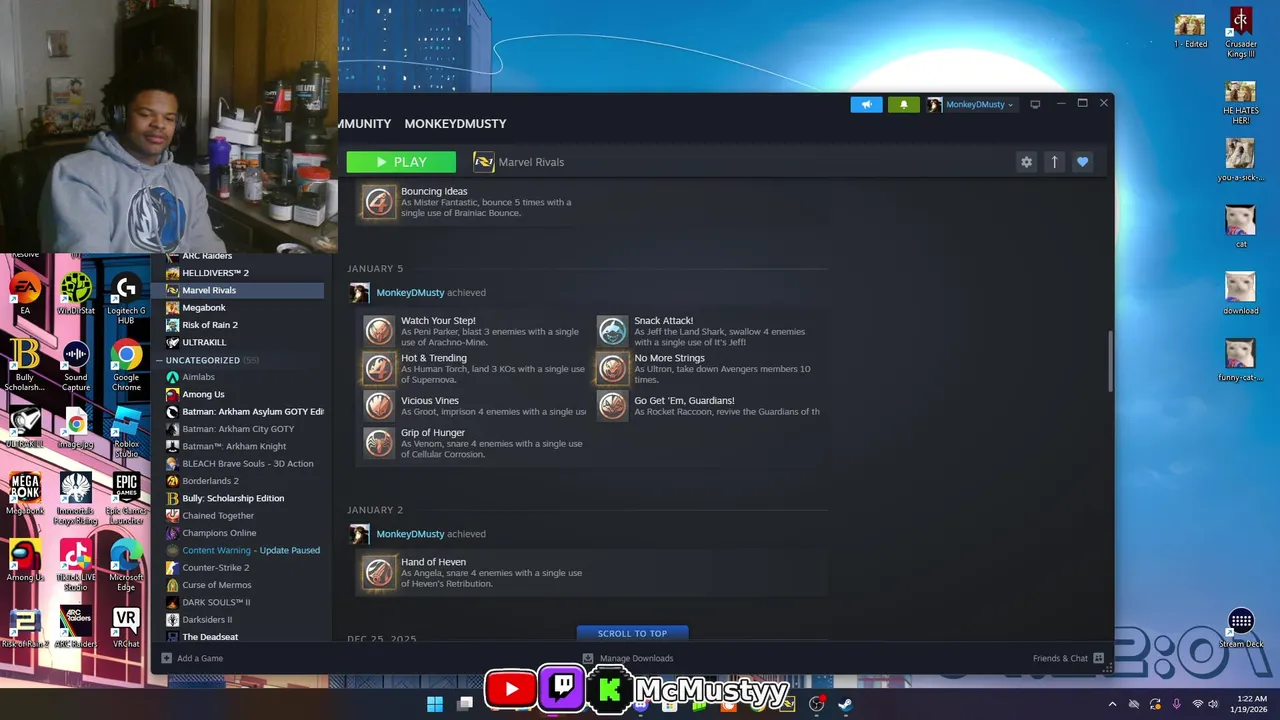The width and height of the screenshot is (1280, 720).
Task: Select the Roblox Studio desktop shortcut
Action: [126, 433]
